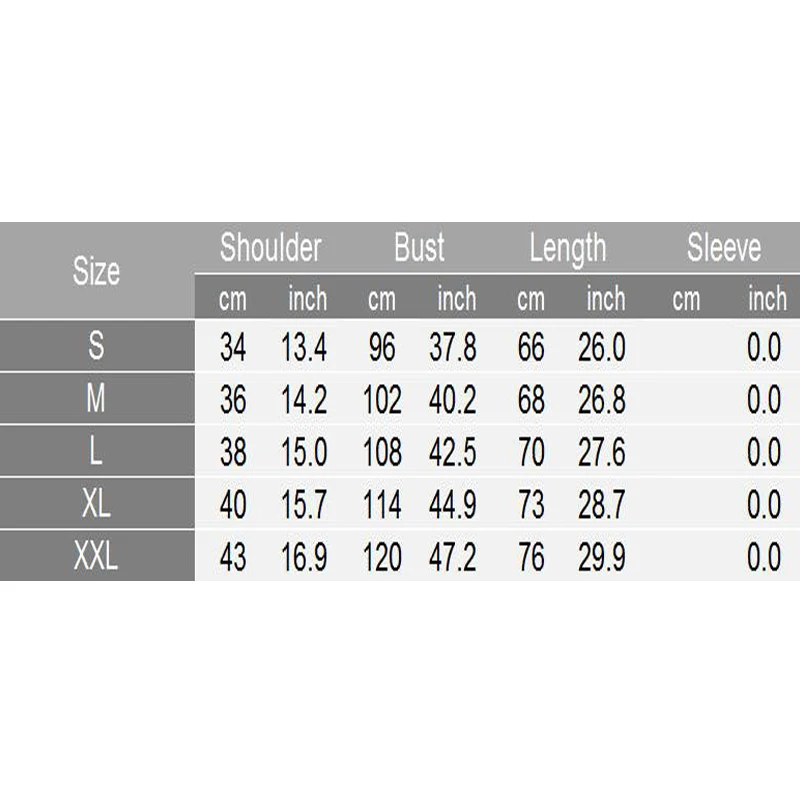The width and height of the screenshot is (800, 800).
Task: Pick the XXL size row label
Action: (x=97, y=557)
